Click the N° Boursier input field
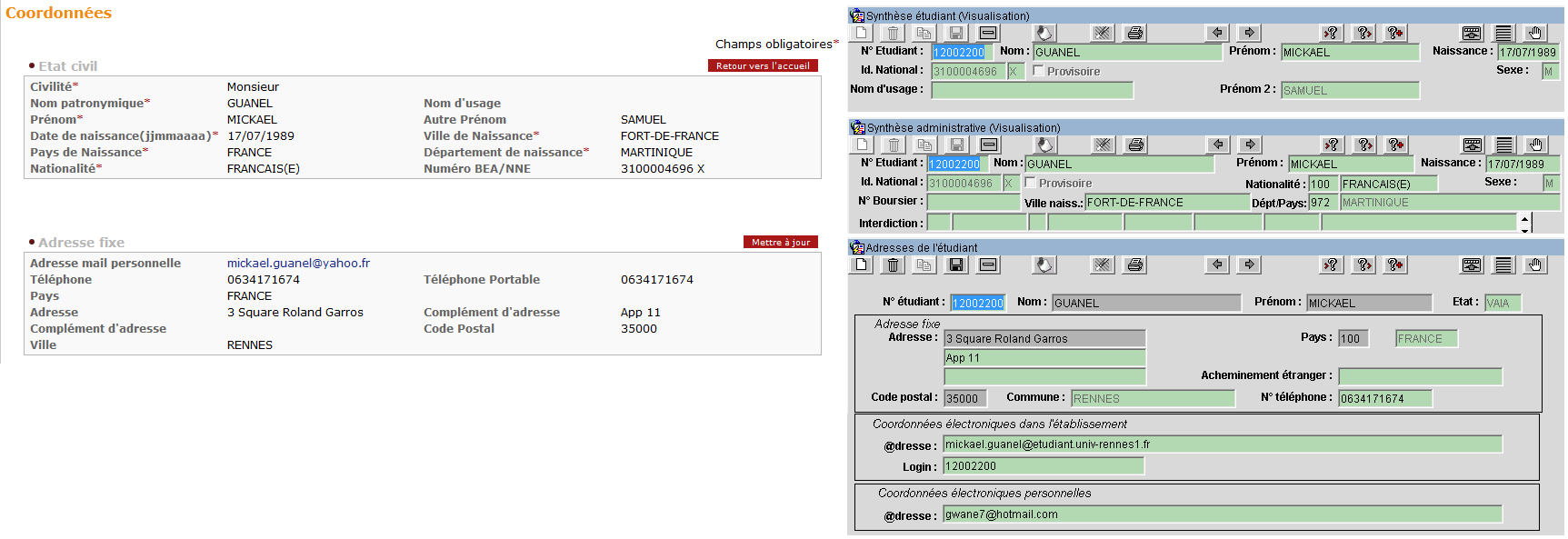 [973, 202]
